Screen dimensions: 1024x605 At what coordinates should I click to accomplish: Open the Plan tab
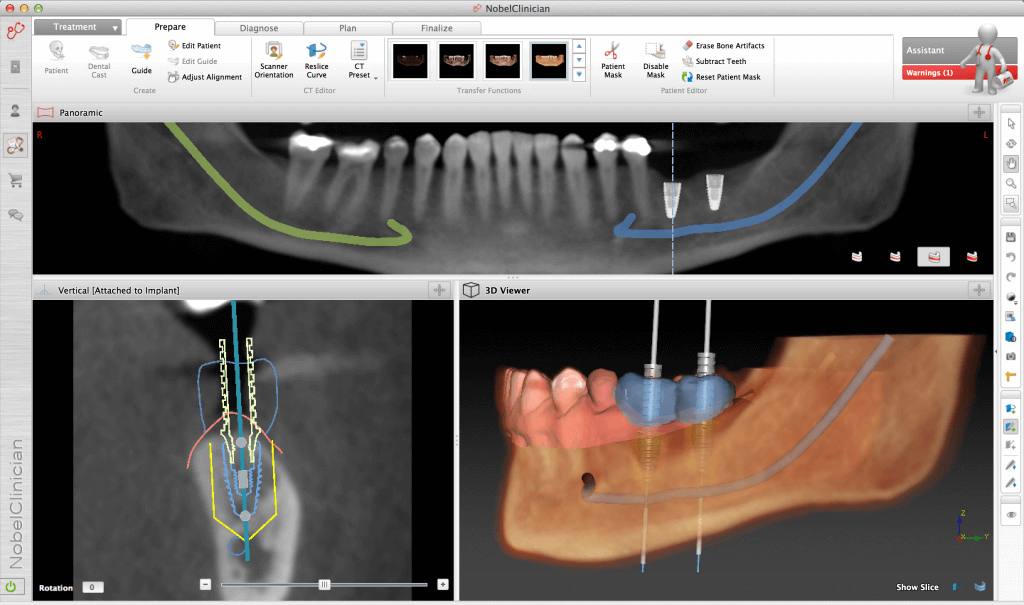(347, 28)
